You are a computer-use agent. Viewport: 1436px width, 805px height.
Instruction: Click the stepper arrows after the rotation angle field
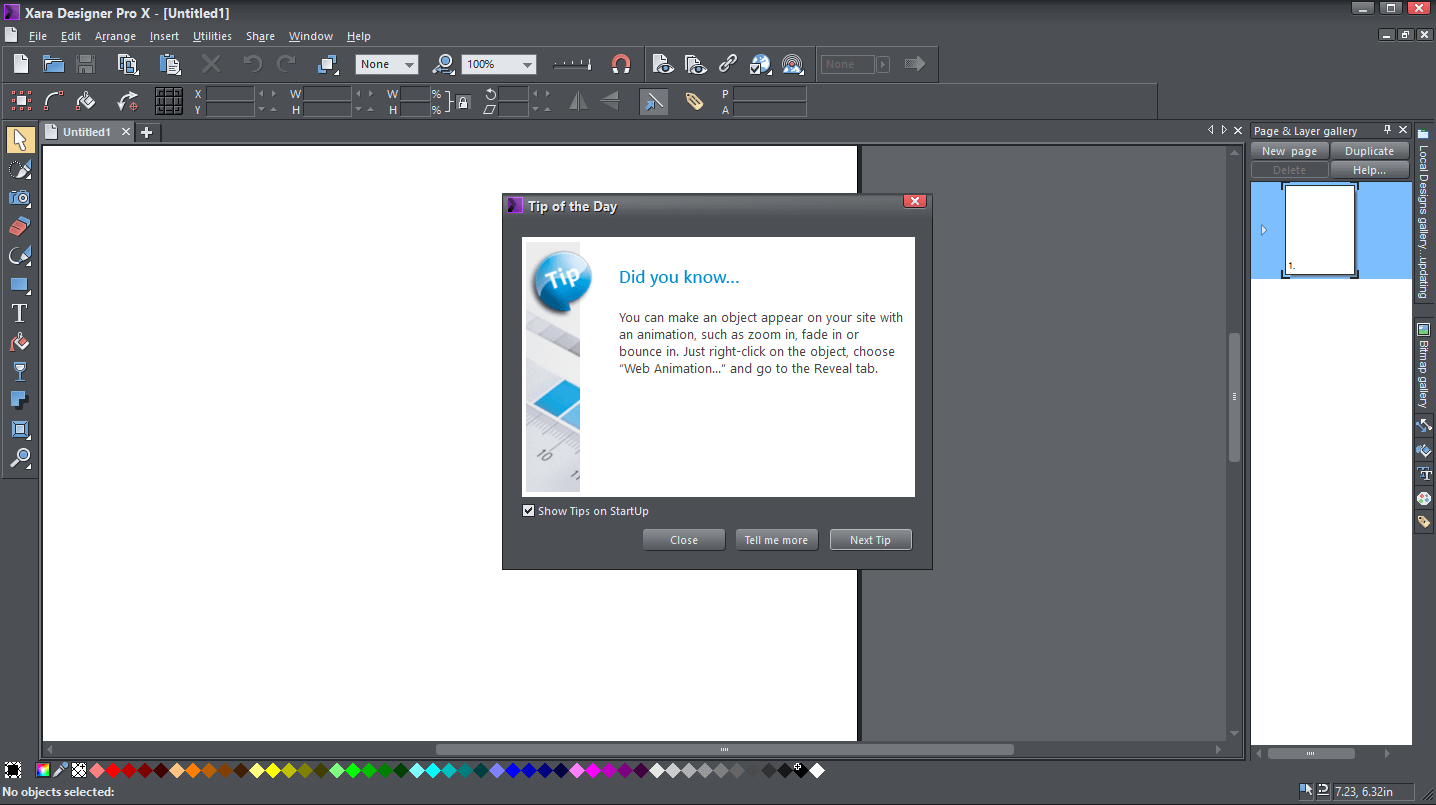click(x=541, y=94)
